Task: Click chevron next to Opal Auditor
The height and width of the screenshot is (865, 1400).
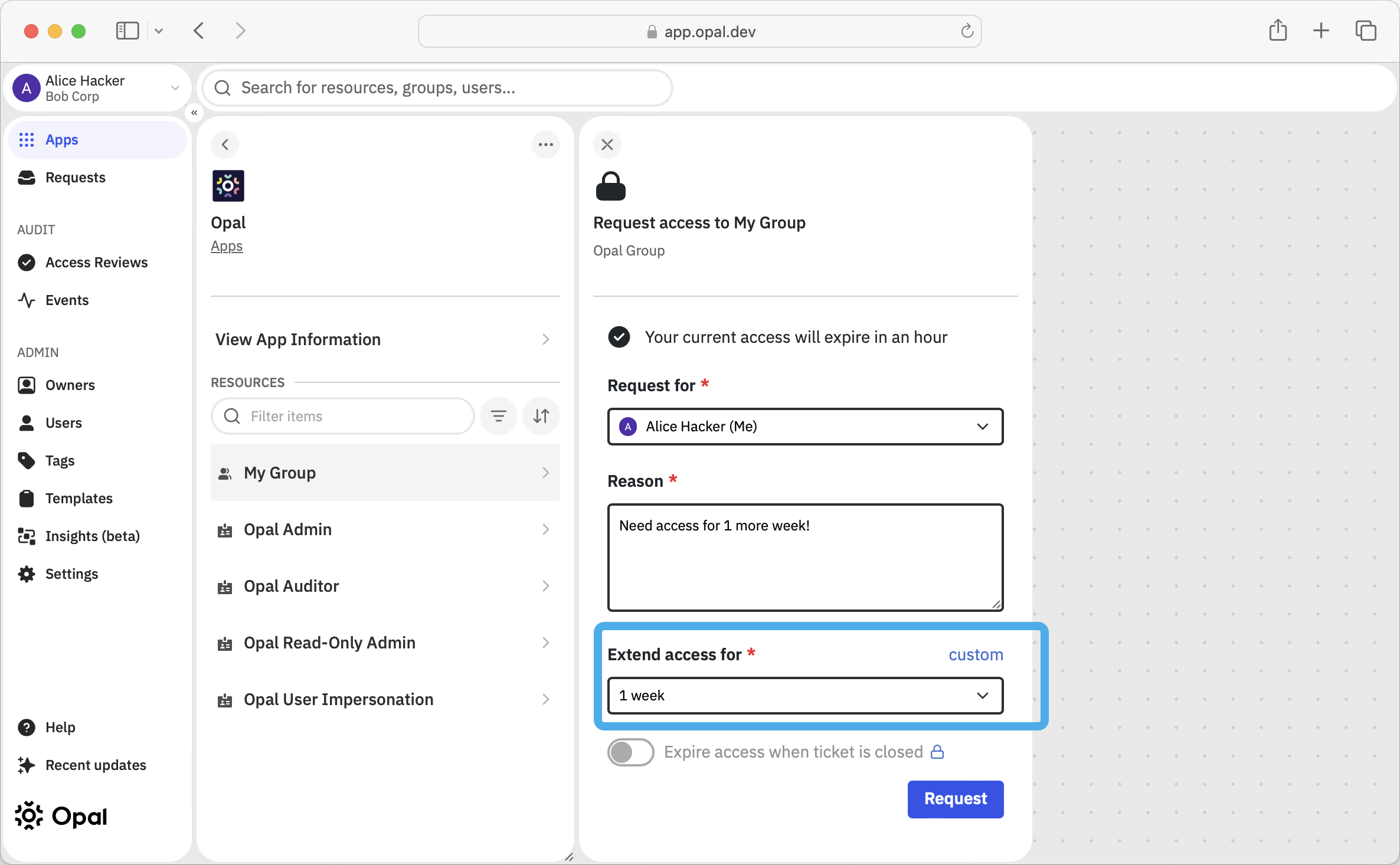Action: tap(545, 586)
